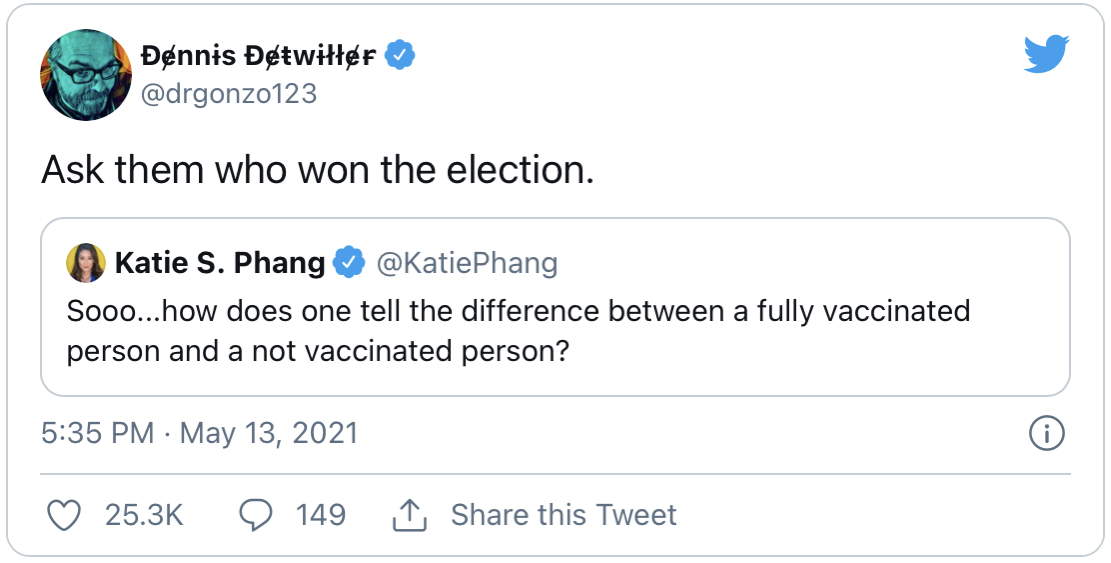
Task: Click the 149 replies count
Action: 320,515
